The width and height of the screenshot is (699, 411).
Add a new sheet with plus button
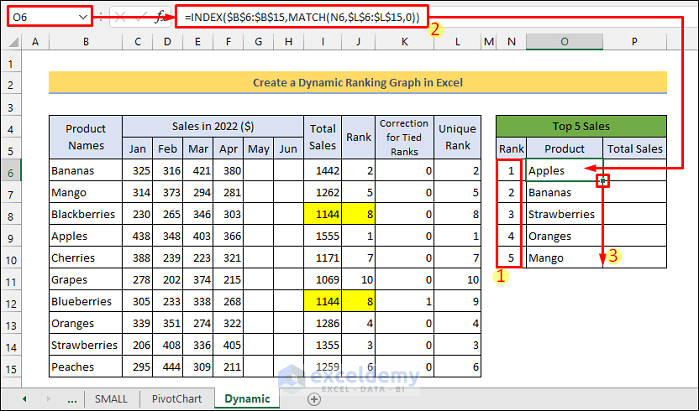[x=314, y=398]
